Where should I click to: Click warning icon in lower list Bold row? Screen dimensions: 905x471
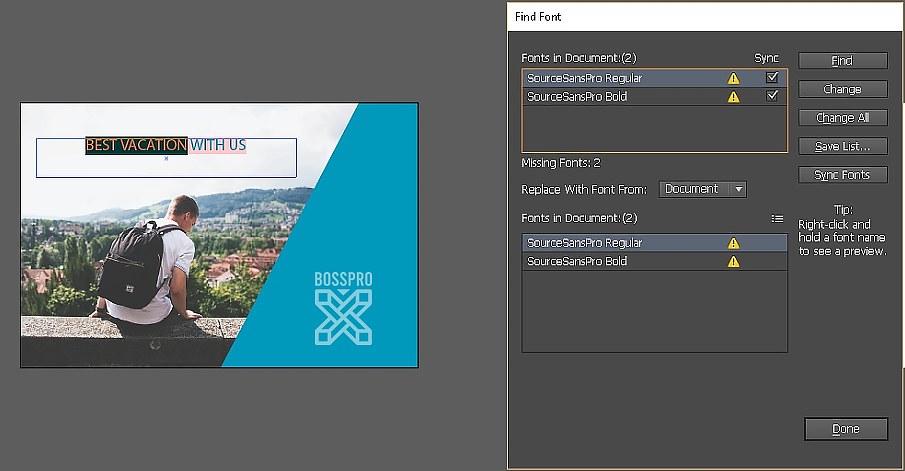coord(733,262)
